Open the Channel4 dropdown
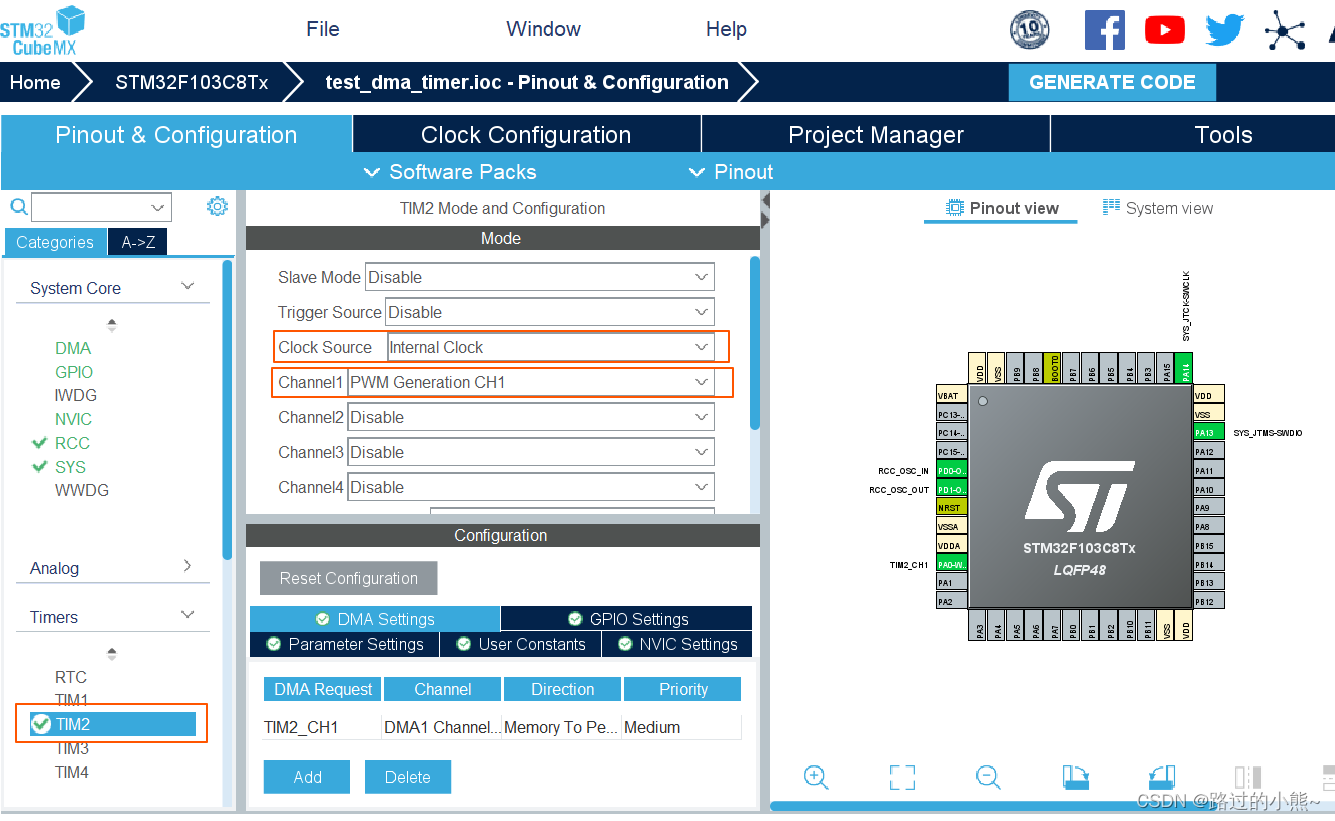 click(x=531, y=487)
